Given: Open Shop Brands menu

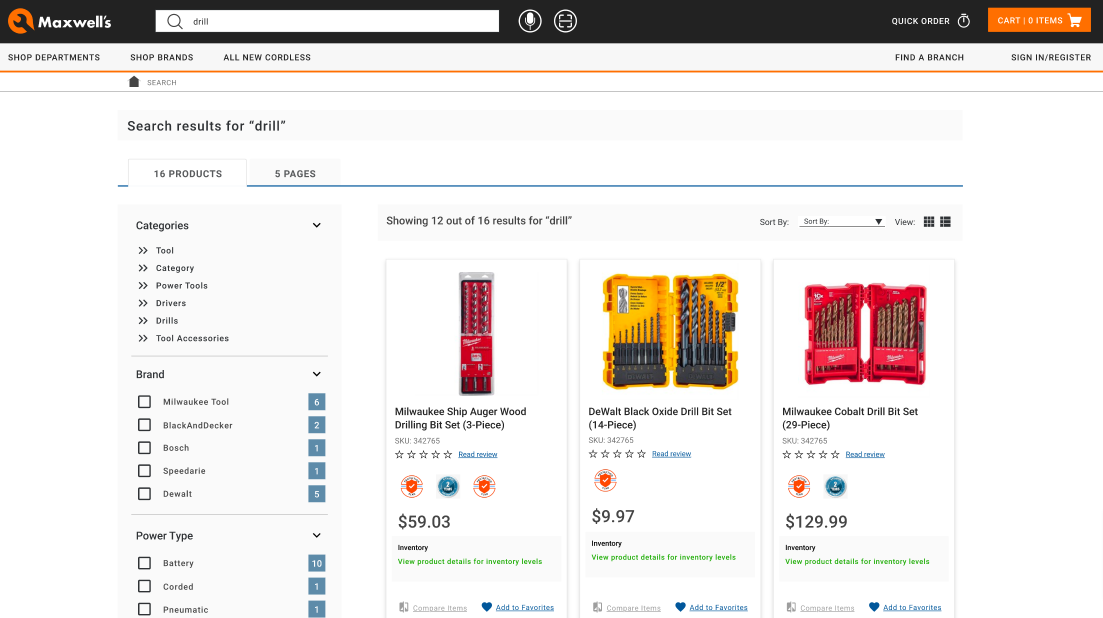Looking at the screenshot, I should [162, 58].
